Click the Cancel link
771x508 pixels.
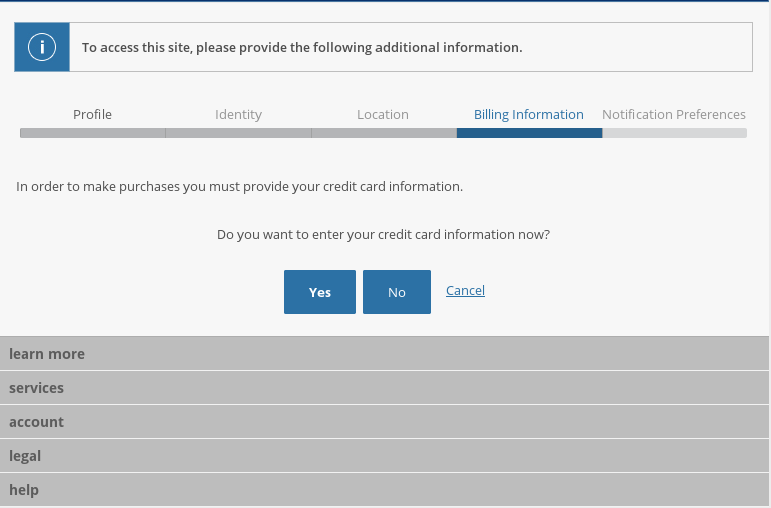[465, 291]
